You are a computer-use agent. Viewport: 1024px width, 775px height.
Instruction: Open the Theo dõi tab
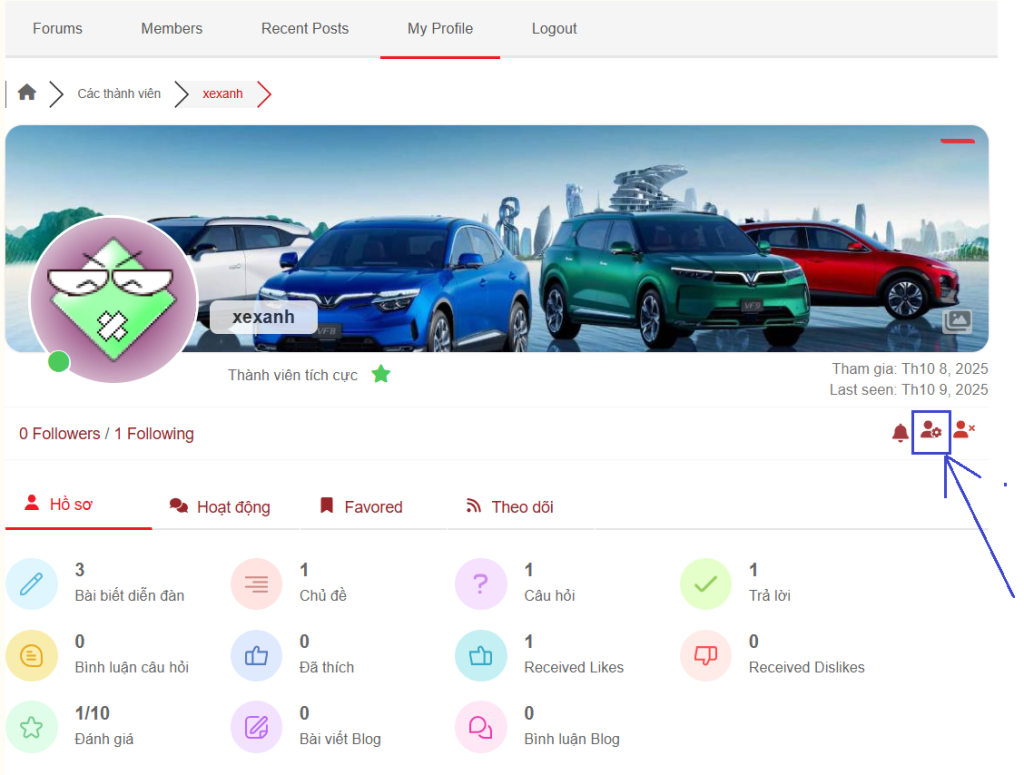510,507
